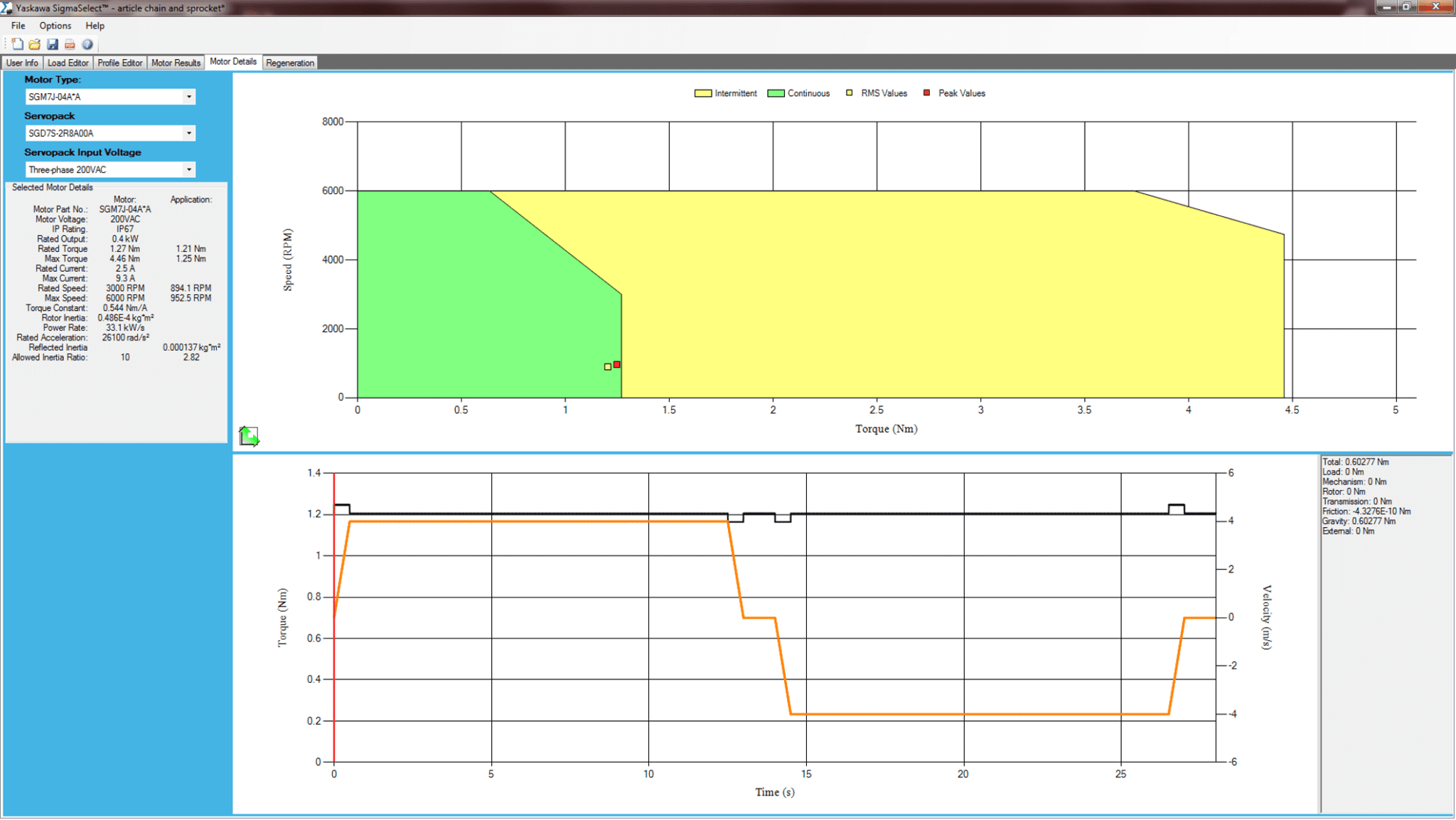
Task: Go to the Profile Editor tab
Action: coord(119,63)
